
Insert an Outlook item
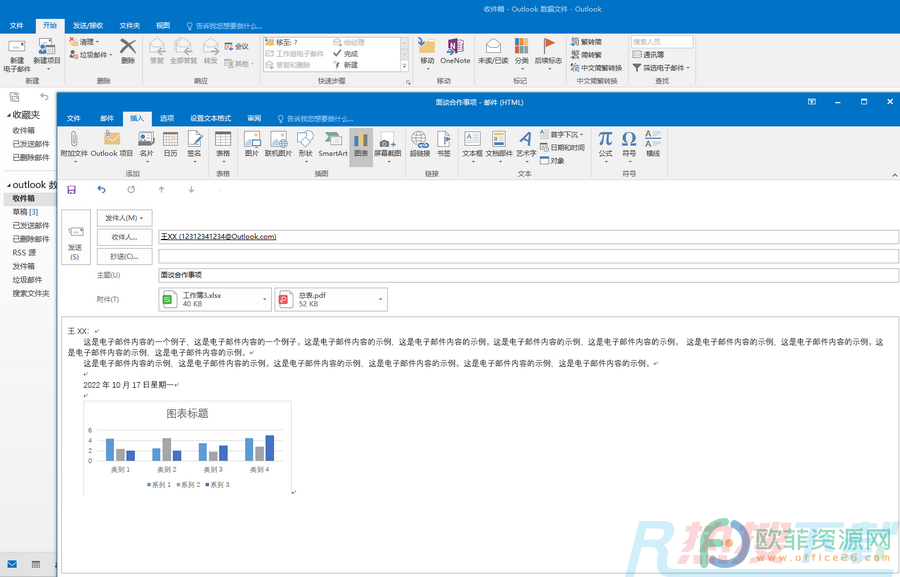tap(112, 145)
